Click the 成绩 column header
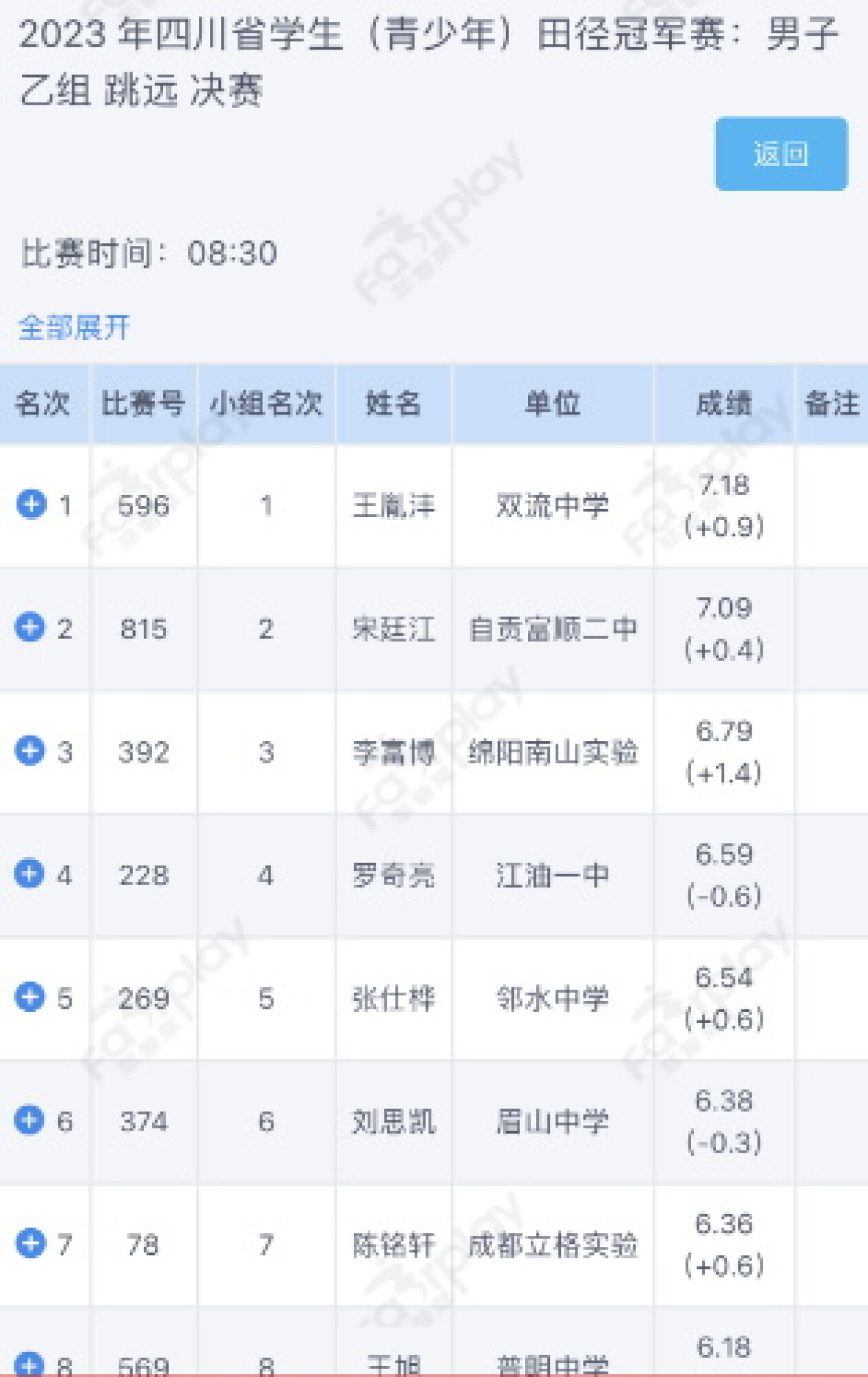 click(723, 403)
